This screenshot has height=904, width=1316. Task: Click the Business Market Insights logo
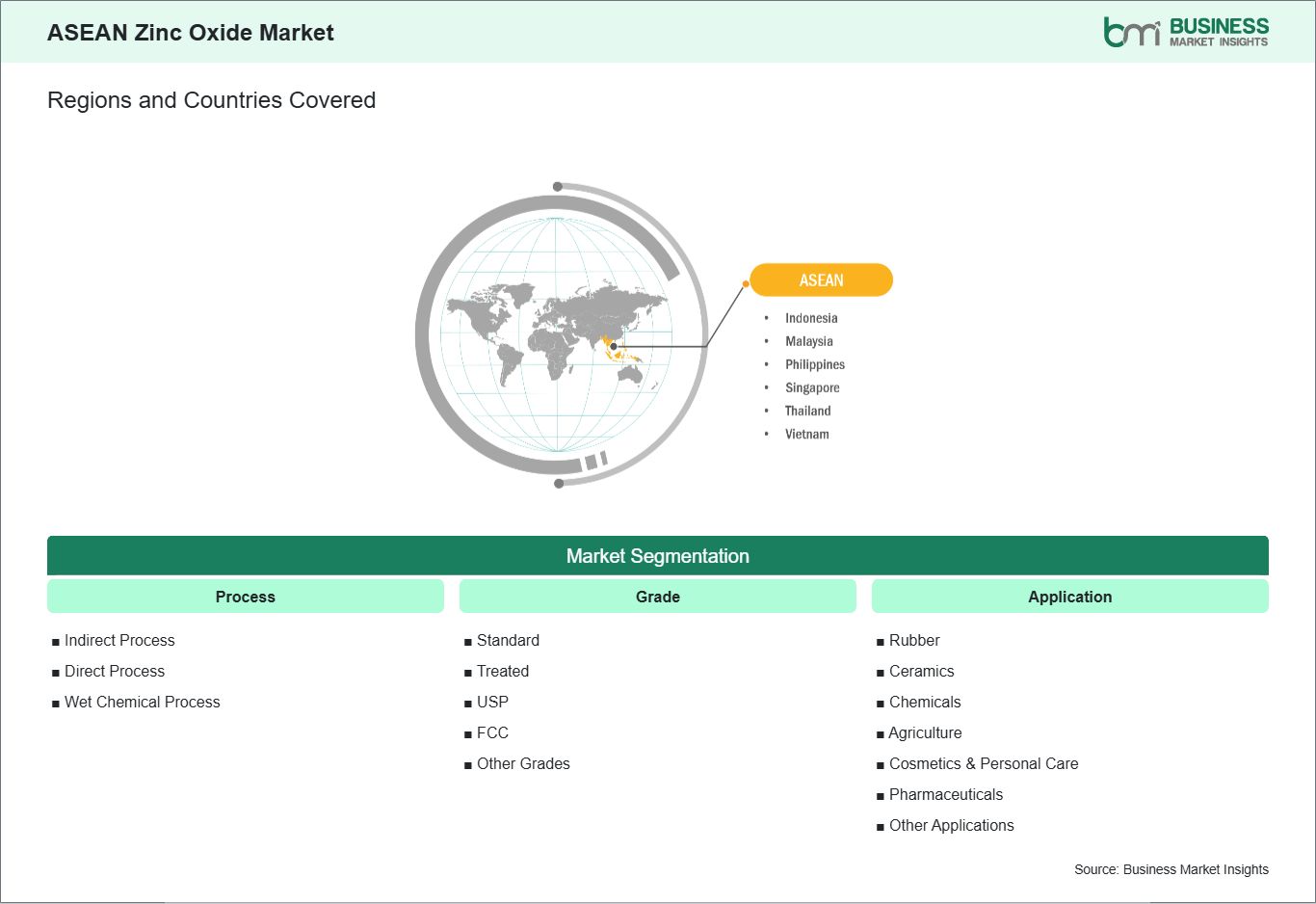1186,32
